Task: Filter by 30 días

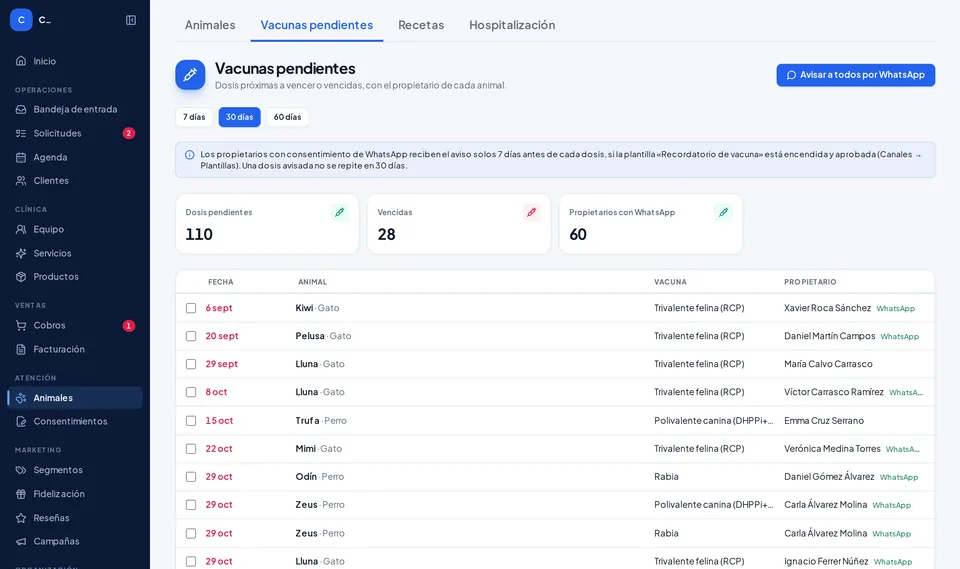Action: pos(239,117)
